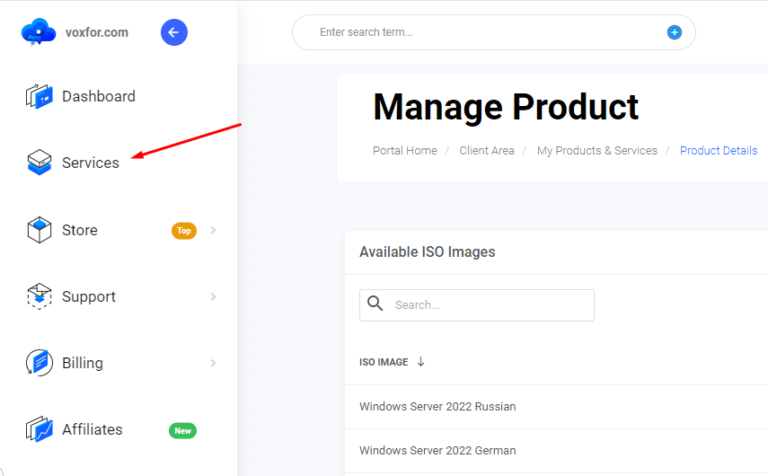Click the Store cube icon
Screen dimensions: 768x476
(x=39, y=230)
